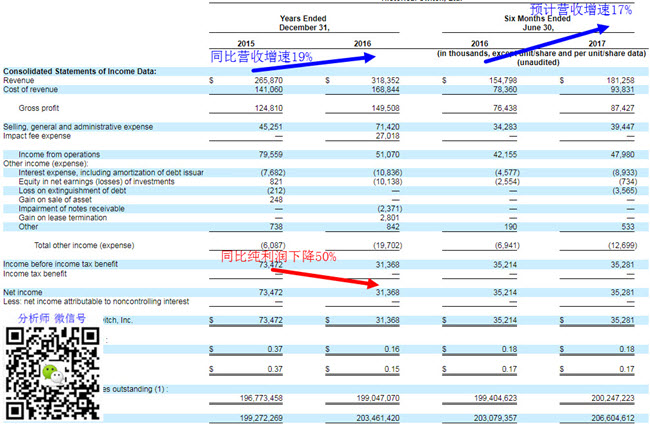This screenshot has height=424, width=650.
Task: Click 'Impairment of notes receivable' label
Action: point(71,209)
